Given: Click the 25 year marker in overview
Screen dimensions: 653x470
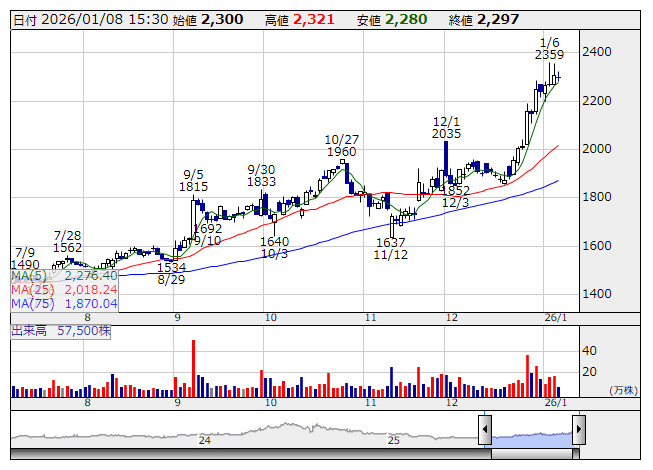Looking at the screenshot, I should tap(394, 440).
